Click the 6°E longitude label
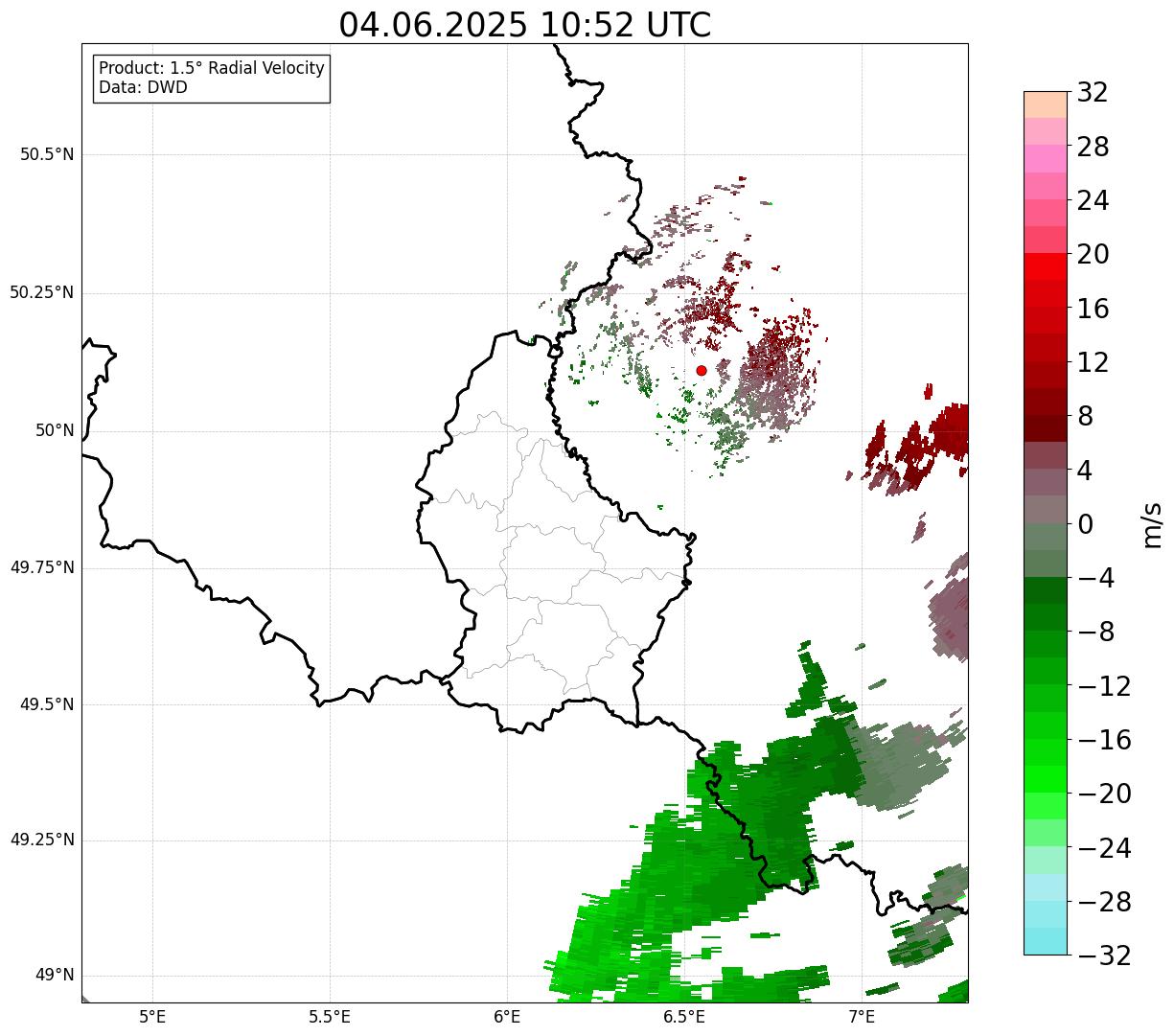Screen dimensions: 1174x1036 point(507,1017)
